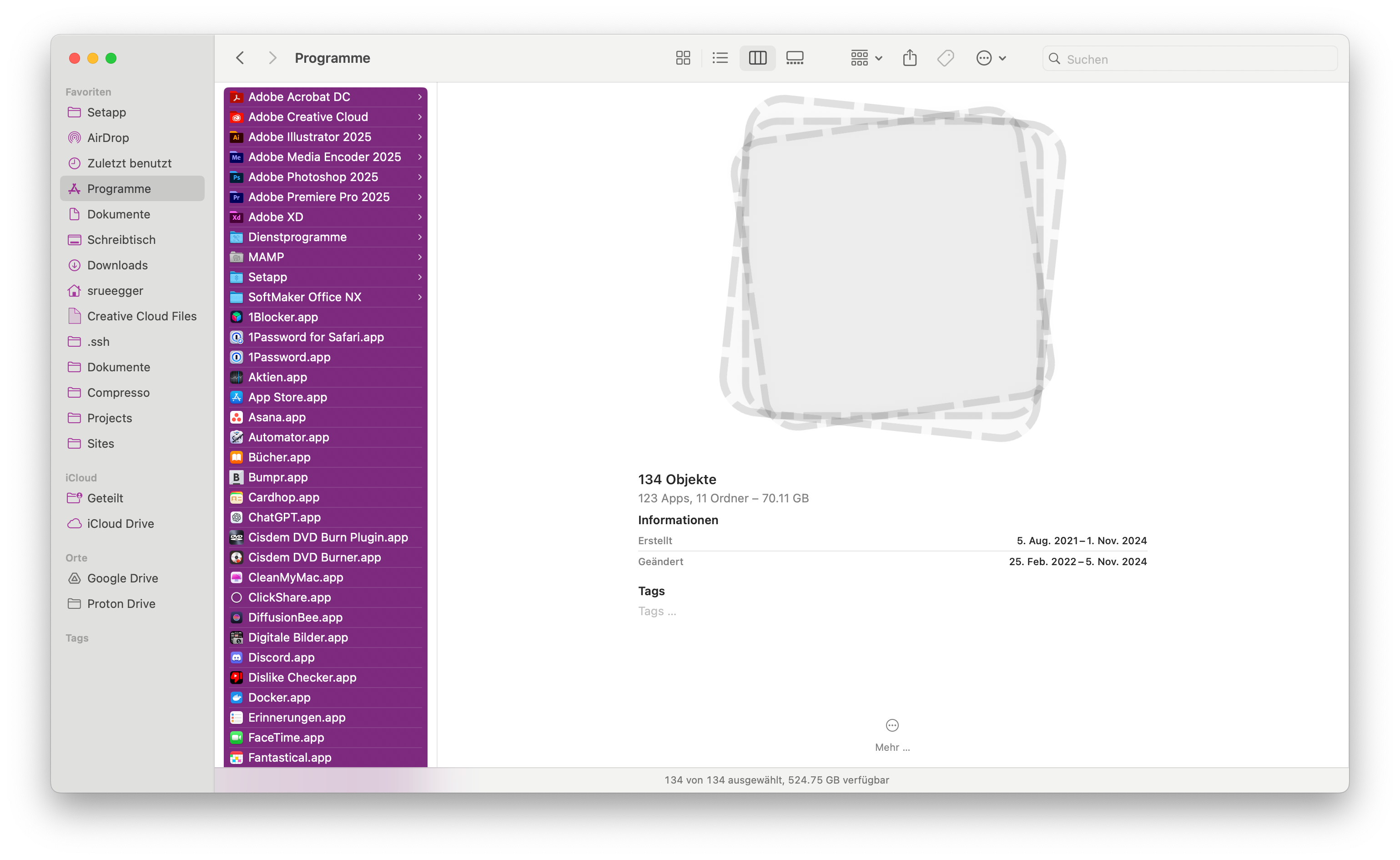The image size is (1400, 860).
Task: Open Compresso folder in sidebar
Action: (x=132, y=392)
